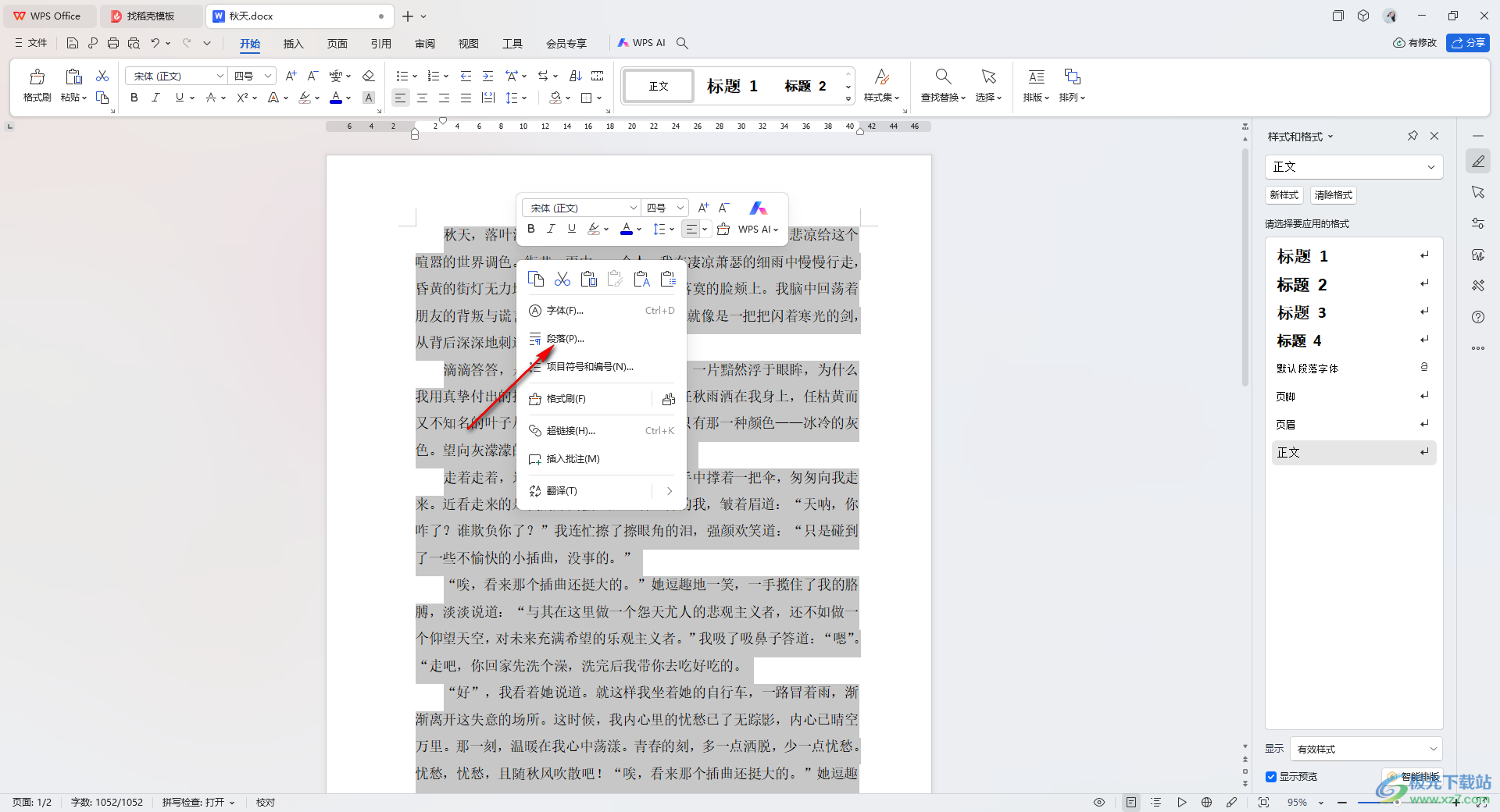Expand 翻译 submenu arrow
This screenshot has width=1500, height=812.
pyautogui.click(x=669, y=491)
